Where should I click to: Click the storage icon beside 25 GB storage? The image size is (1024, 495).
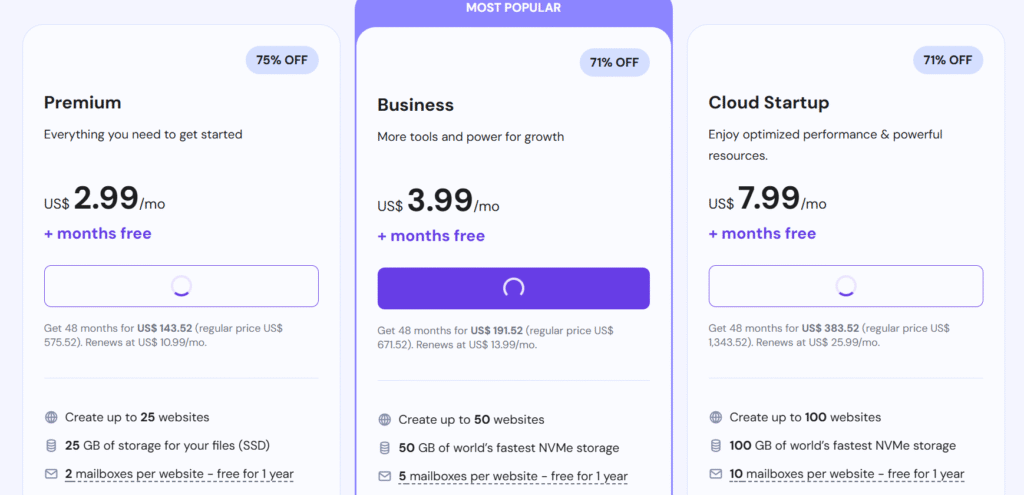click(52, 445)
